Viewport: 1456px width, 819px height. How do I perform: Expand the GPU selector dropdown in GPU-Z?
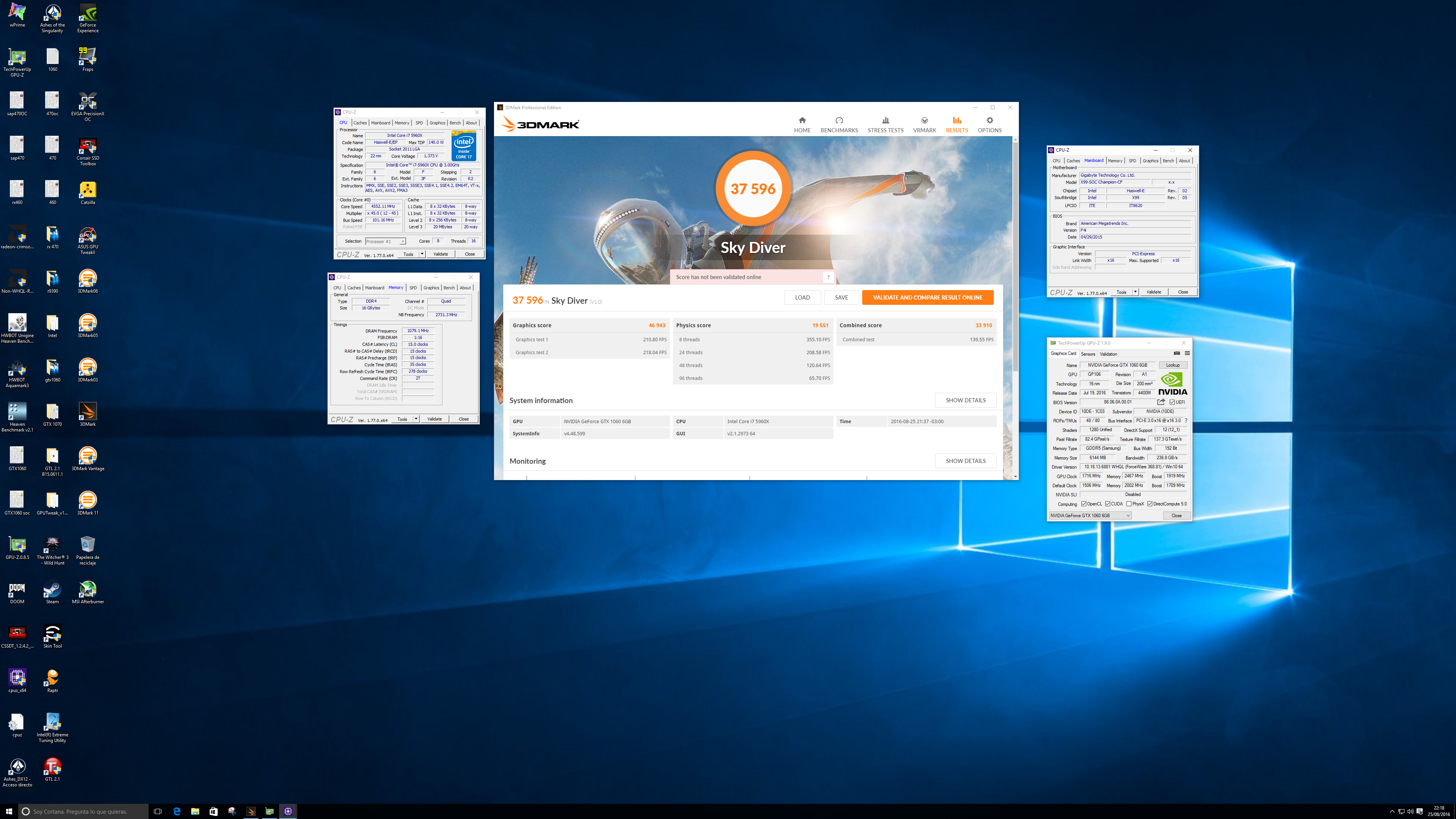tap(1090, 516)
